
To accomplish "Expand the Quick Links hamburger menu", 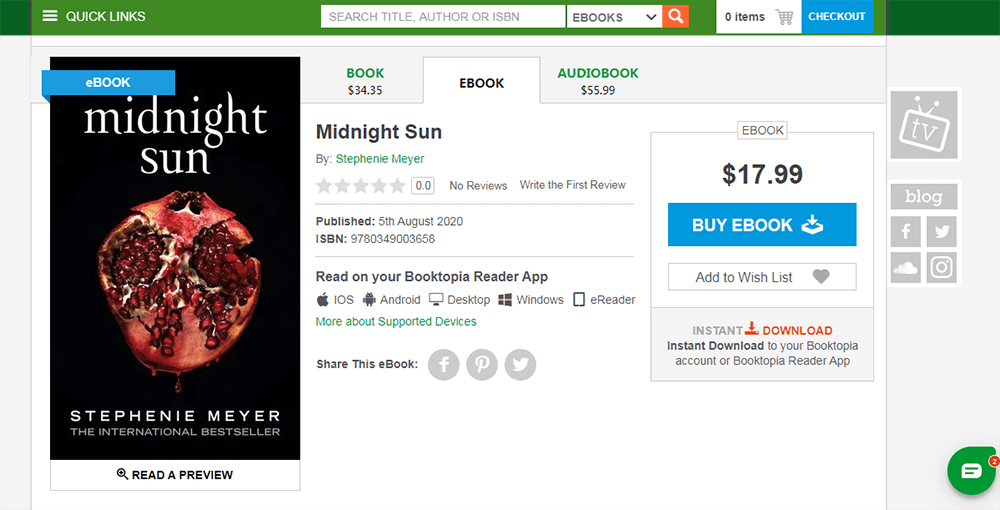I will [x=50, y=16].
